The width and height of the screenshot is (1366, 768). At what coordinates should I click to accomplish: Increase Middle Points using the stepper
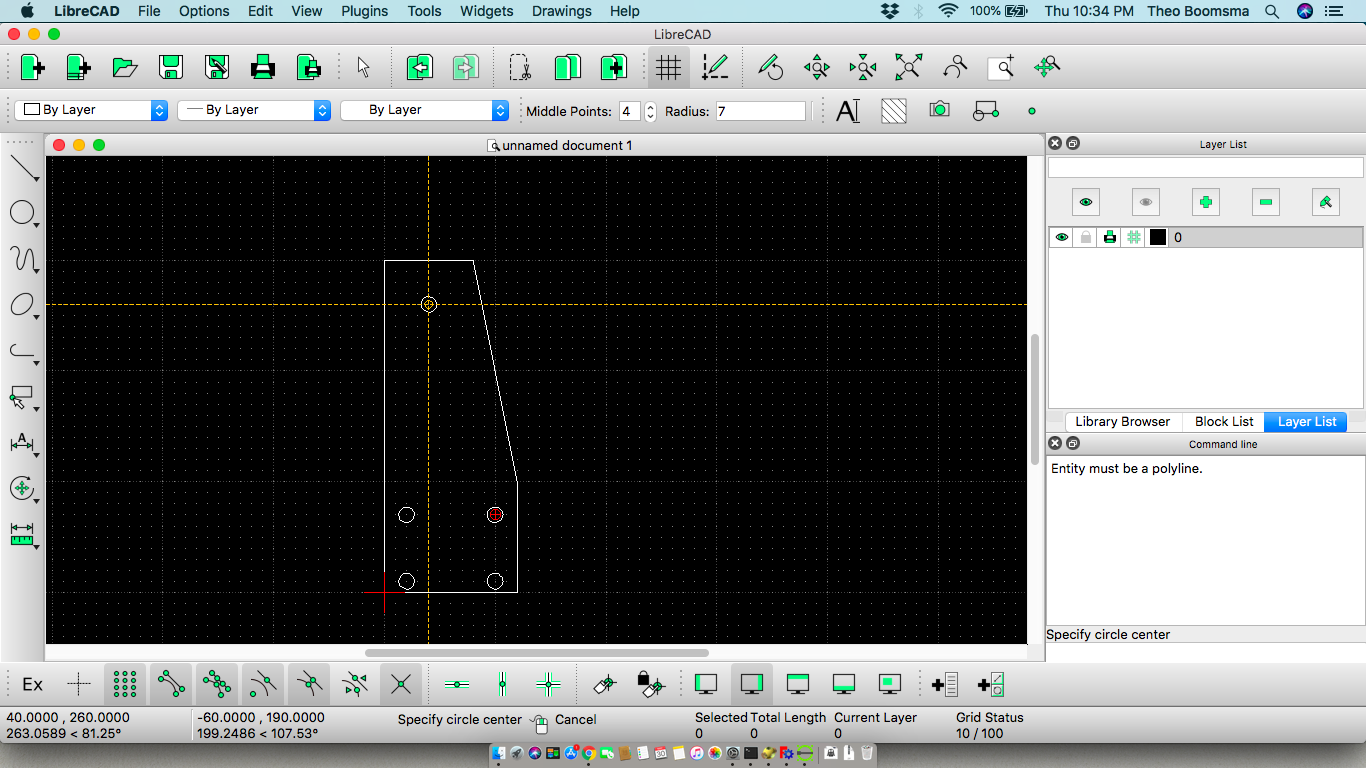[649, 106]
